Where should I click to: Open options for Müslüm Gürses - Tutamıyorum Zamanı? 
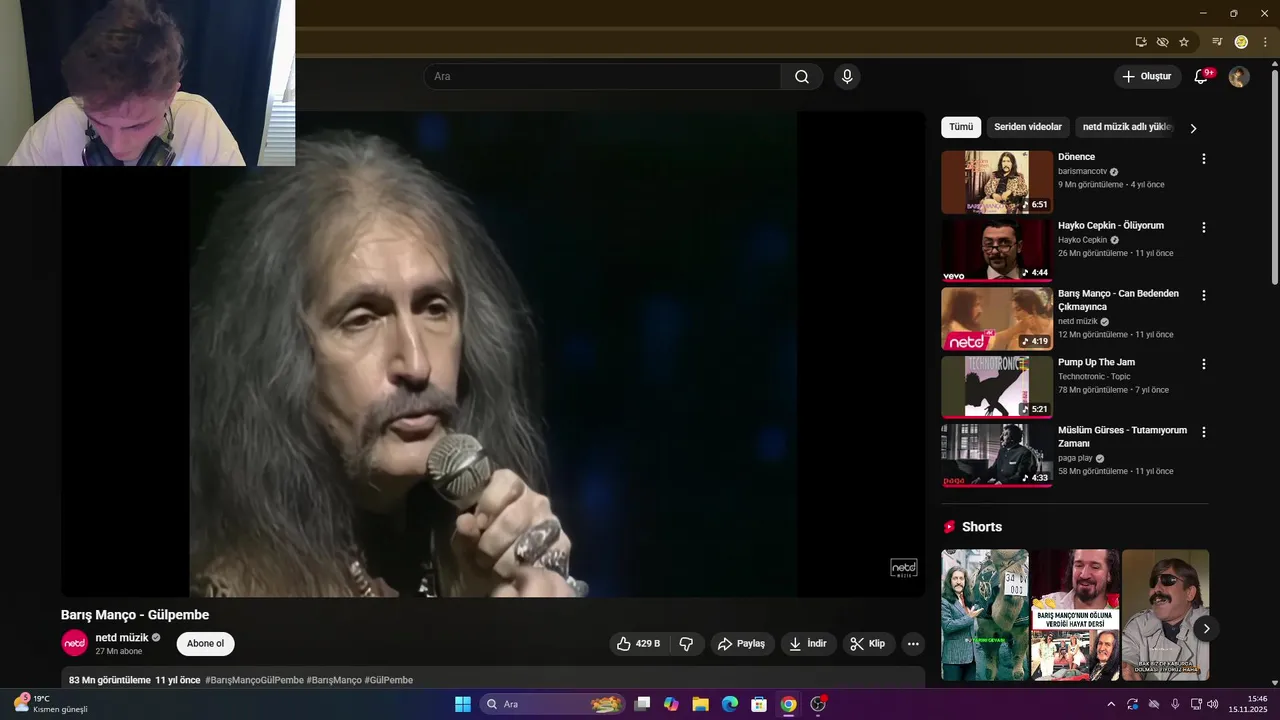click(x=1204, y=432)
